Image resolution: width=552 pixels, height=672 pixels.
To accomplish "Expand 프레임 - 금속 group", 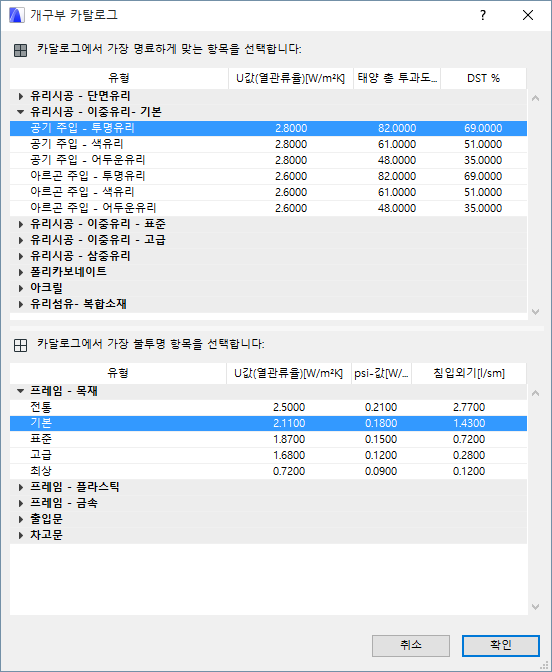I will (21, 503).
